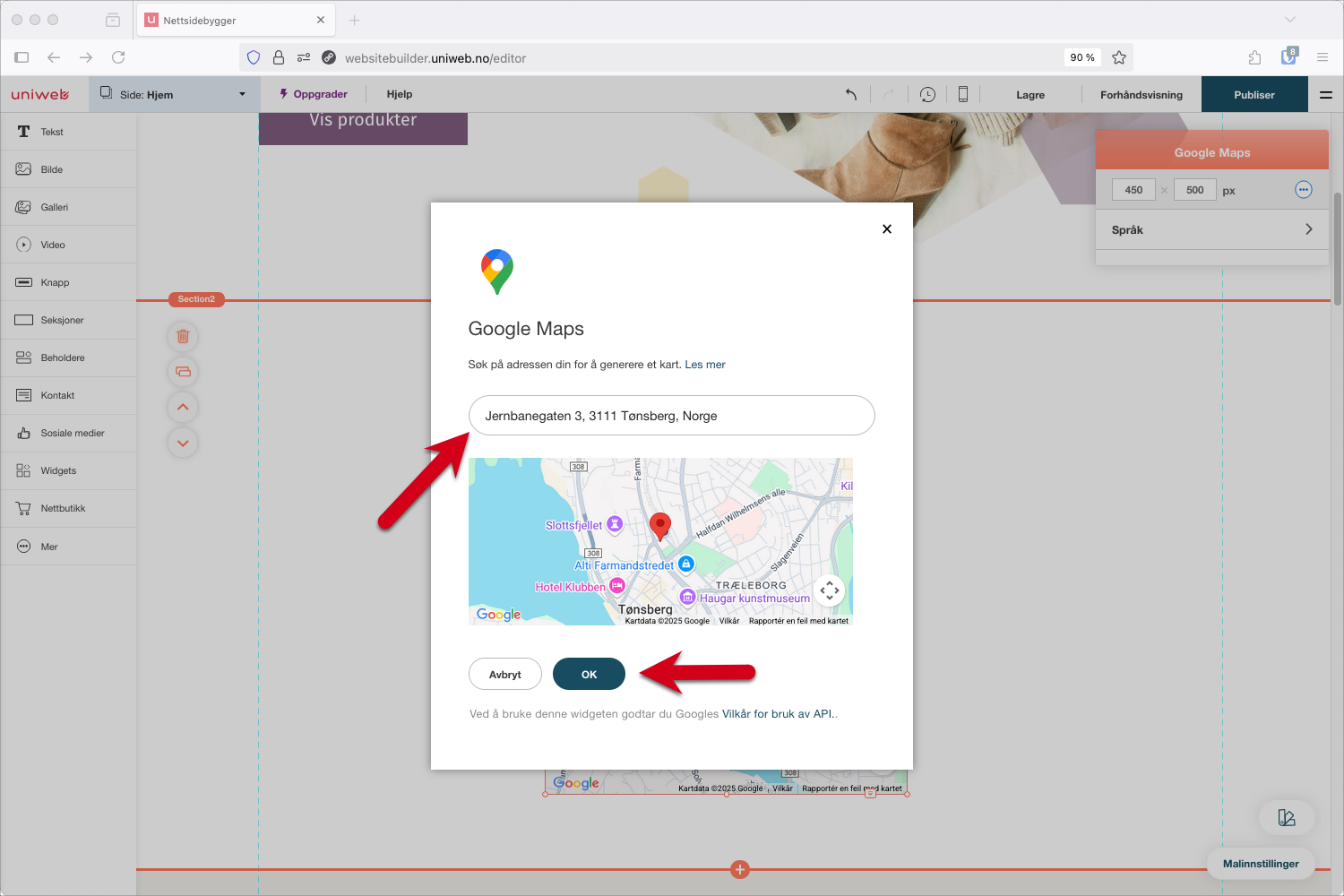This screenshot has width=1344, height=896.
Task: Click Malinnstillinger button
Action: [x=1261, y=864]
